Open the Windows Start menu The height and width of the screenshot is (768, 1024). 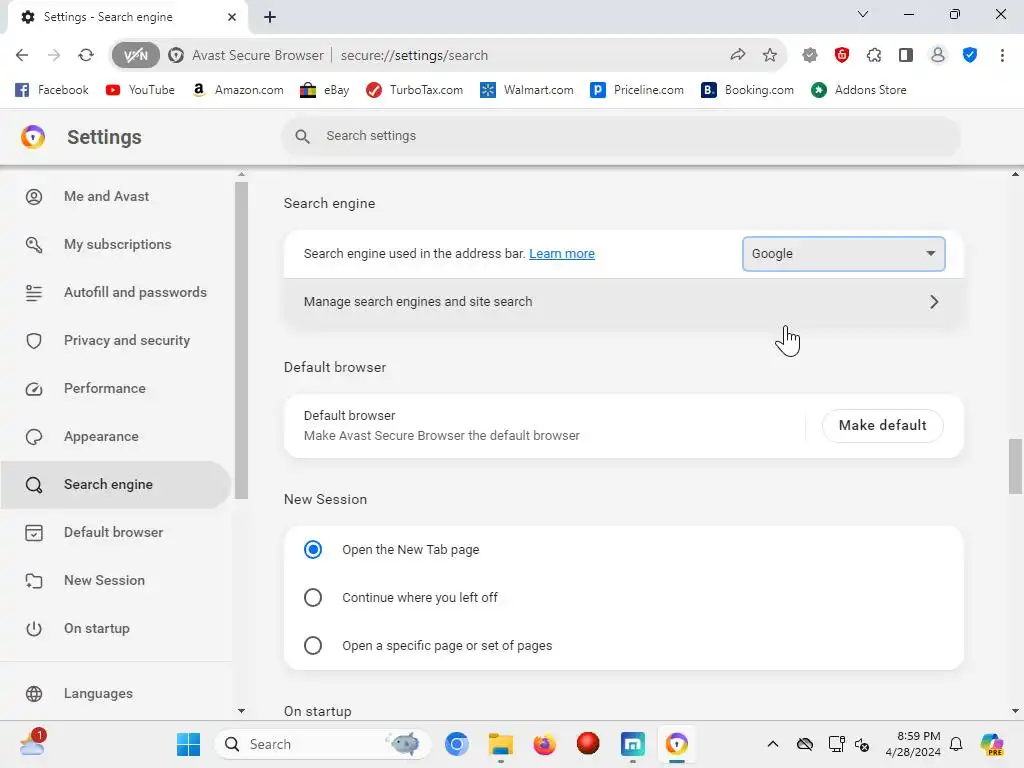[x=189, y=744]
